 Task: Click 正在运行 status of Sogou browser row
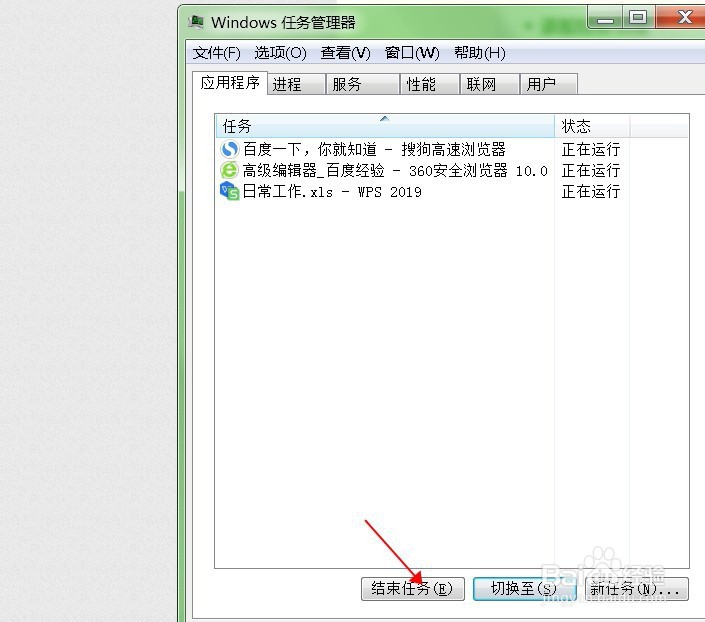click(591, 149)
